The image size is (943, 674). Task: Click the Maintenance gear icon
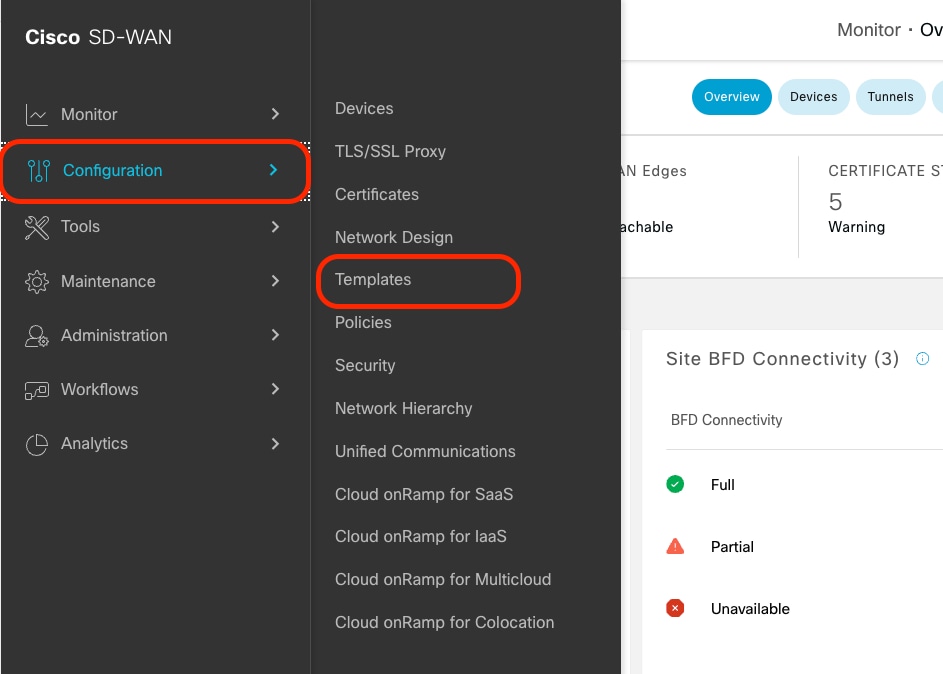pyautogui.click(x=37, y=281)
